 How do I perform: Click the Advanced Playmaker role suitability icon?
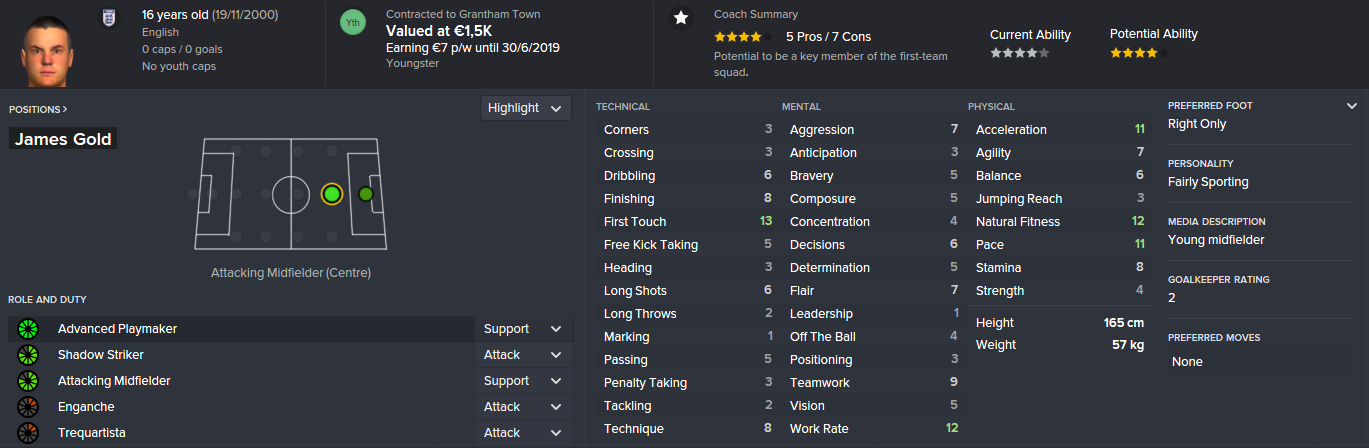tap(27, 329)
